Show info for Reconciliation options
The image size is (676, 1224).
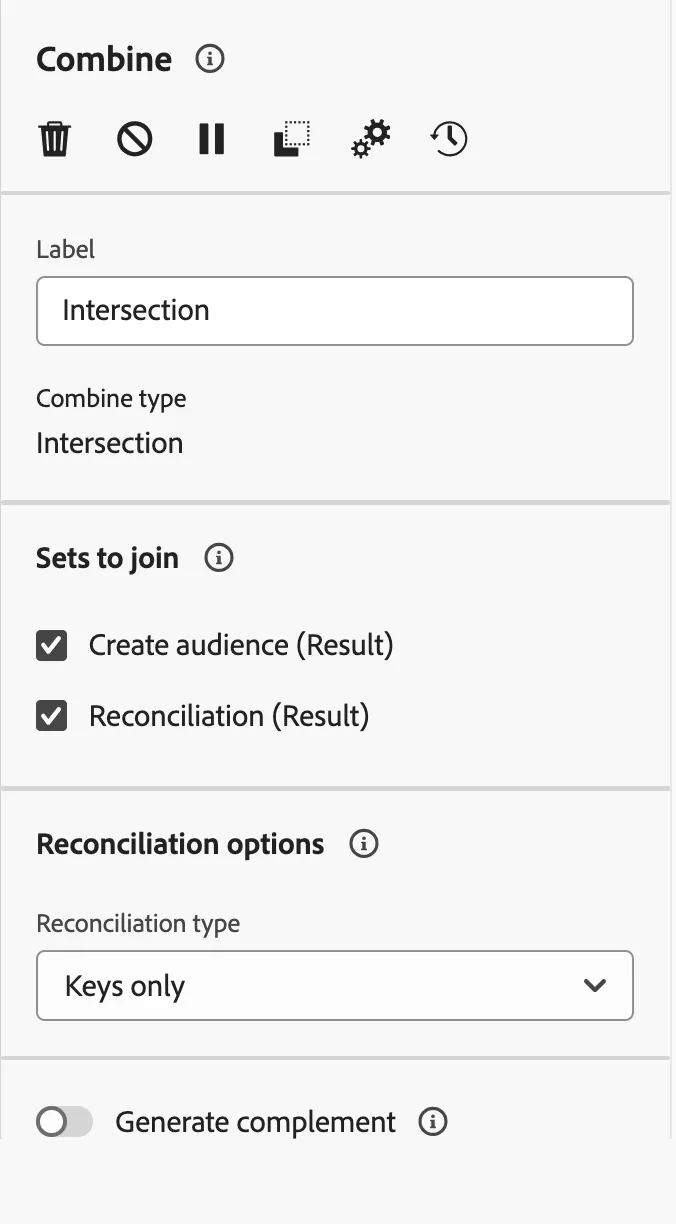363,844
